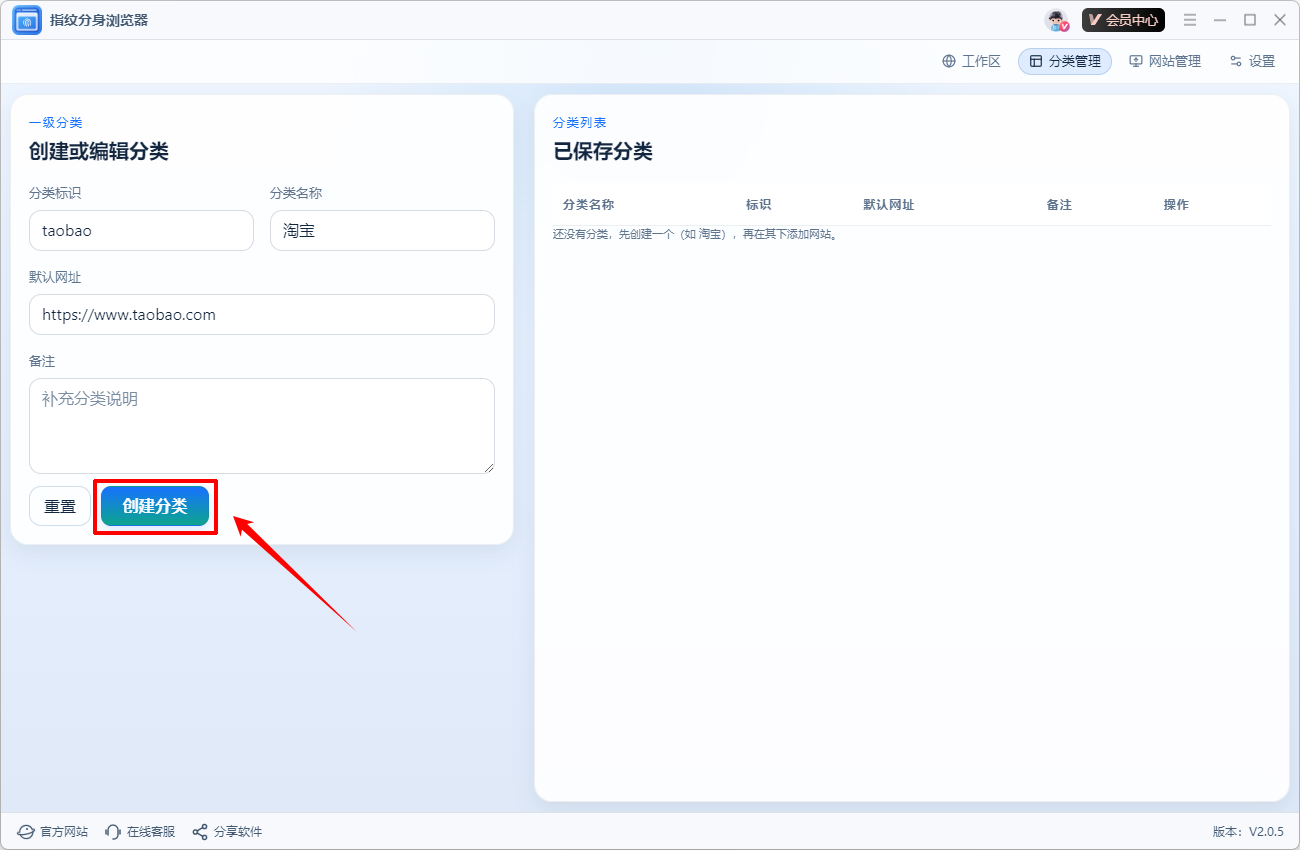The height and width of the screenshot is (850, 1300).
Task: Click the 创建或编辑分类 heading
Action: tap(99, 152)
